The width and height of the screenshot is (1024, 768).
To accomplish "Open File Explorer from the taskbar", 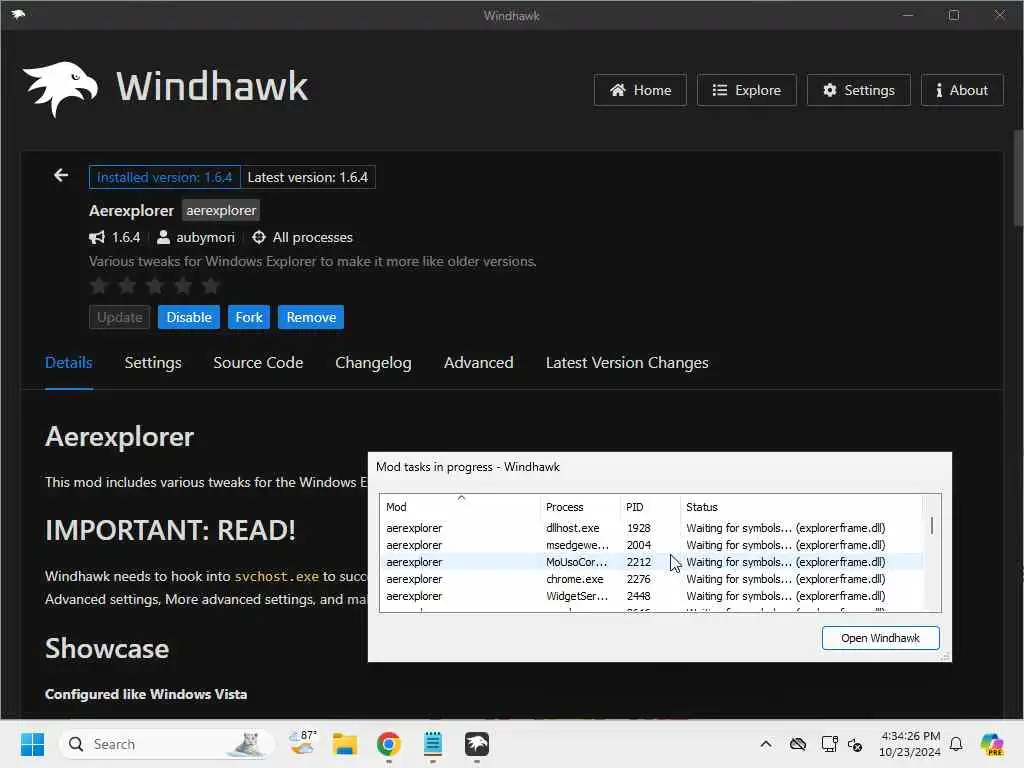I will 345,744.
